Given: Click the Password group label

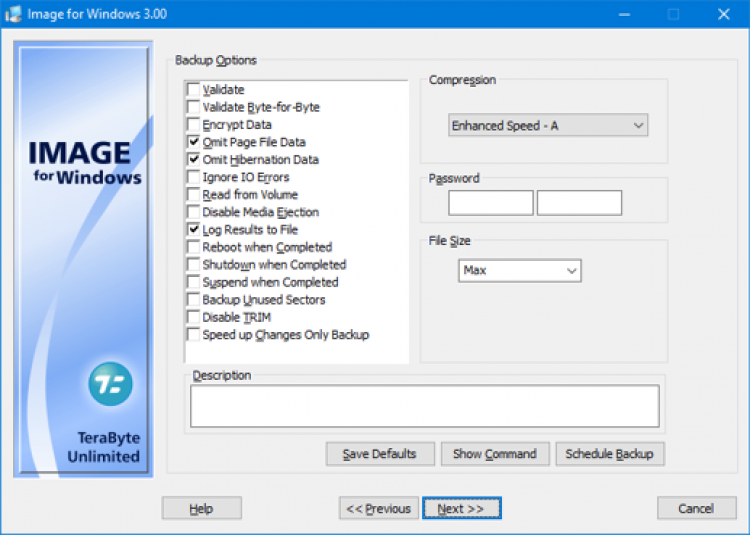Looking at the screenshot, I should click(x=453, y=178).
